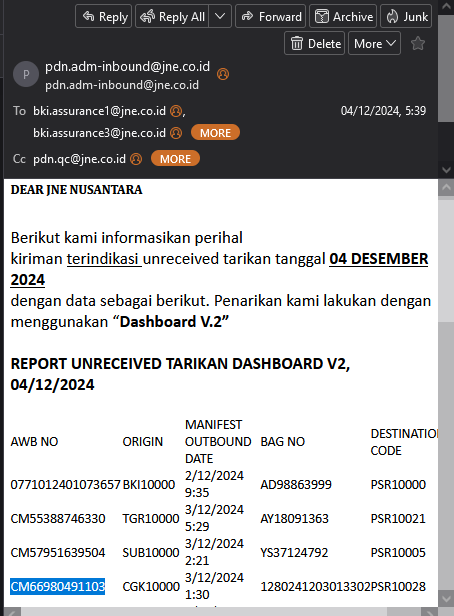Show MORE recipients in the Cc field
This screenshot has width=454, height=616.
pos(175,159)
